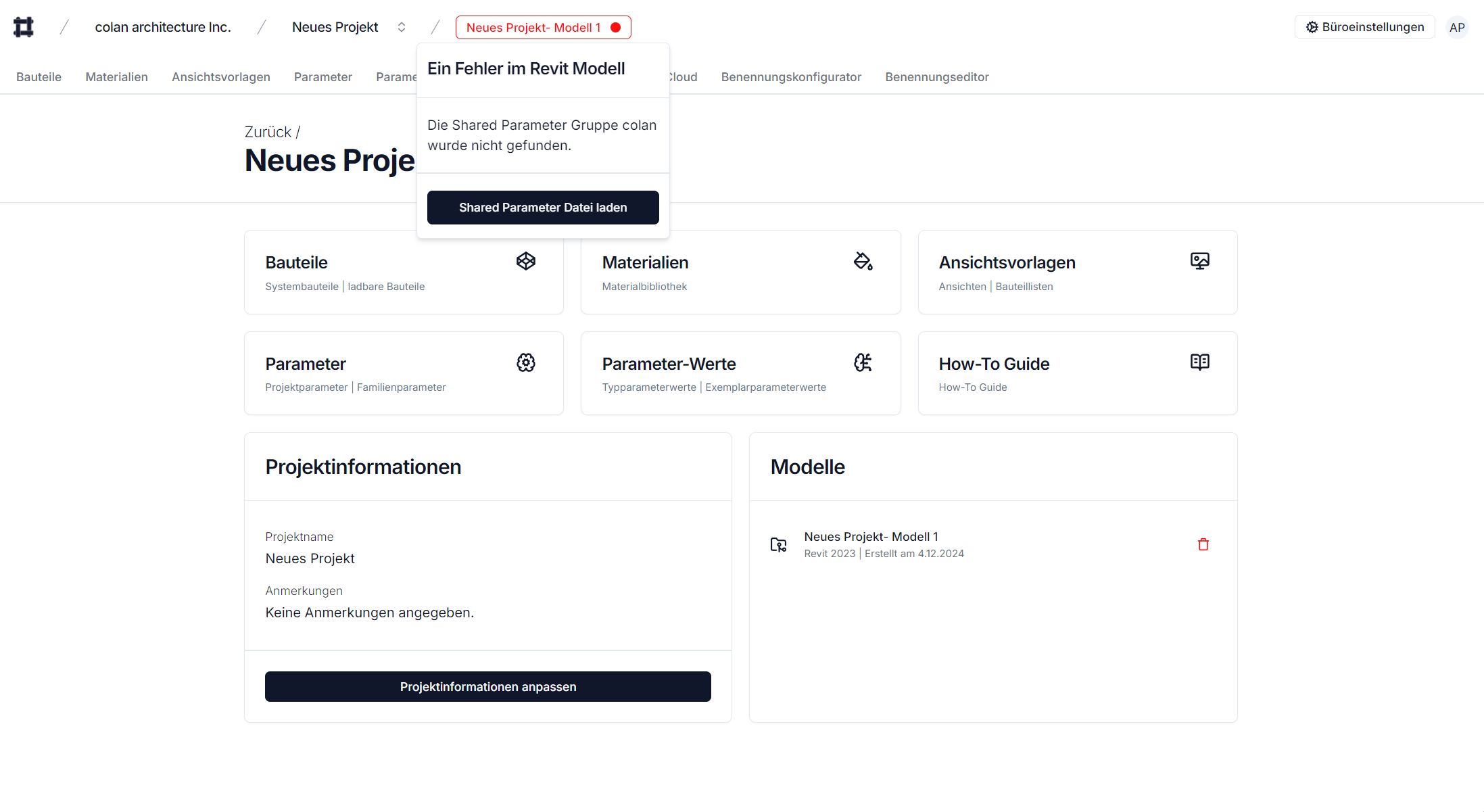Switch to the Ansichtsvorlagen tab

click(x=221, y=77)
